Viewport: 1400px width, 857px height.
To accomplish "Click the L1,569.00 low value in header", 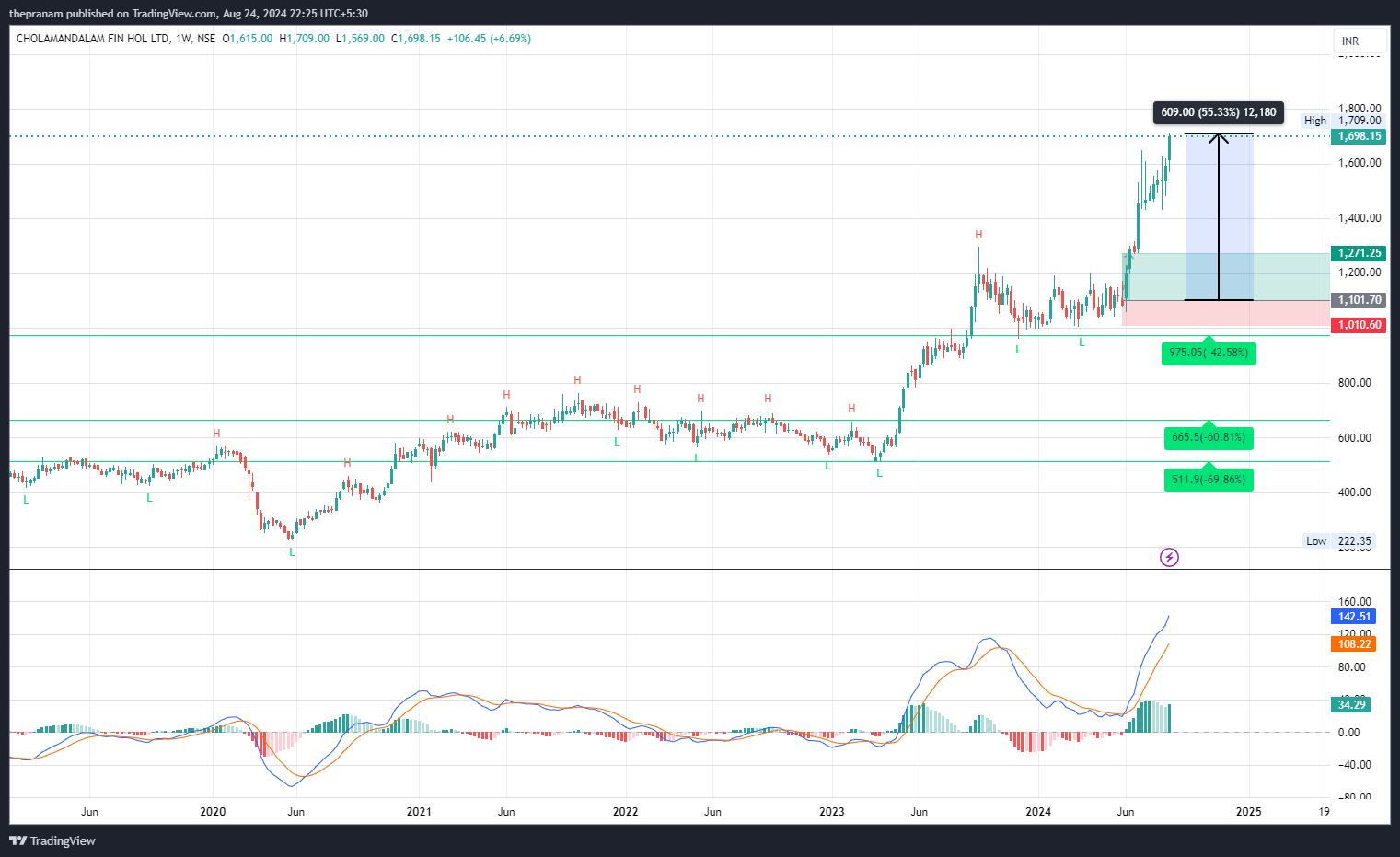I will 360,39.
